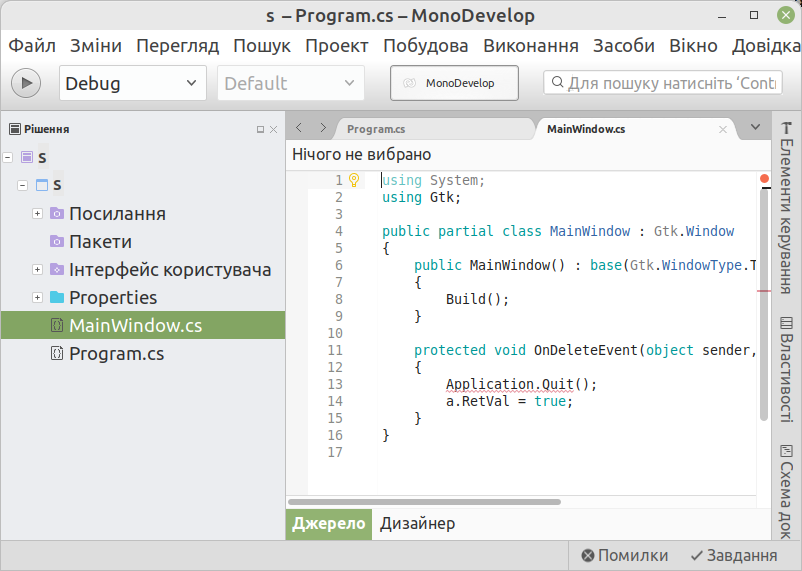Viewport: 802px width, 571px height.
Task: Expand the Посилання node
Action: [x=37, y=213]
